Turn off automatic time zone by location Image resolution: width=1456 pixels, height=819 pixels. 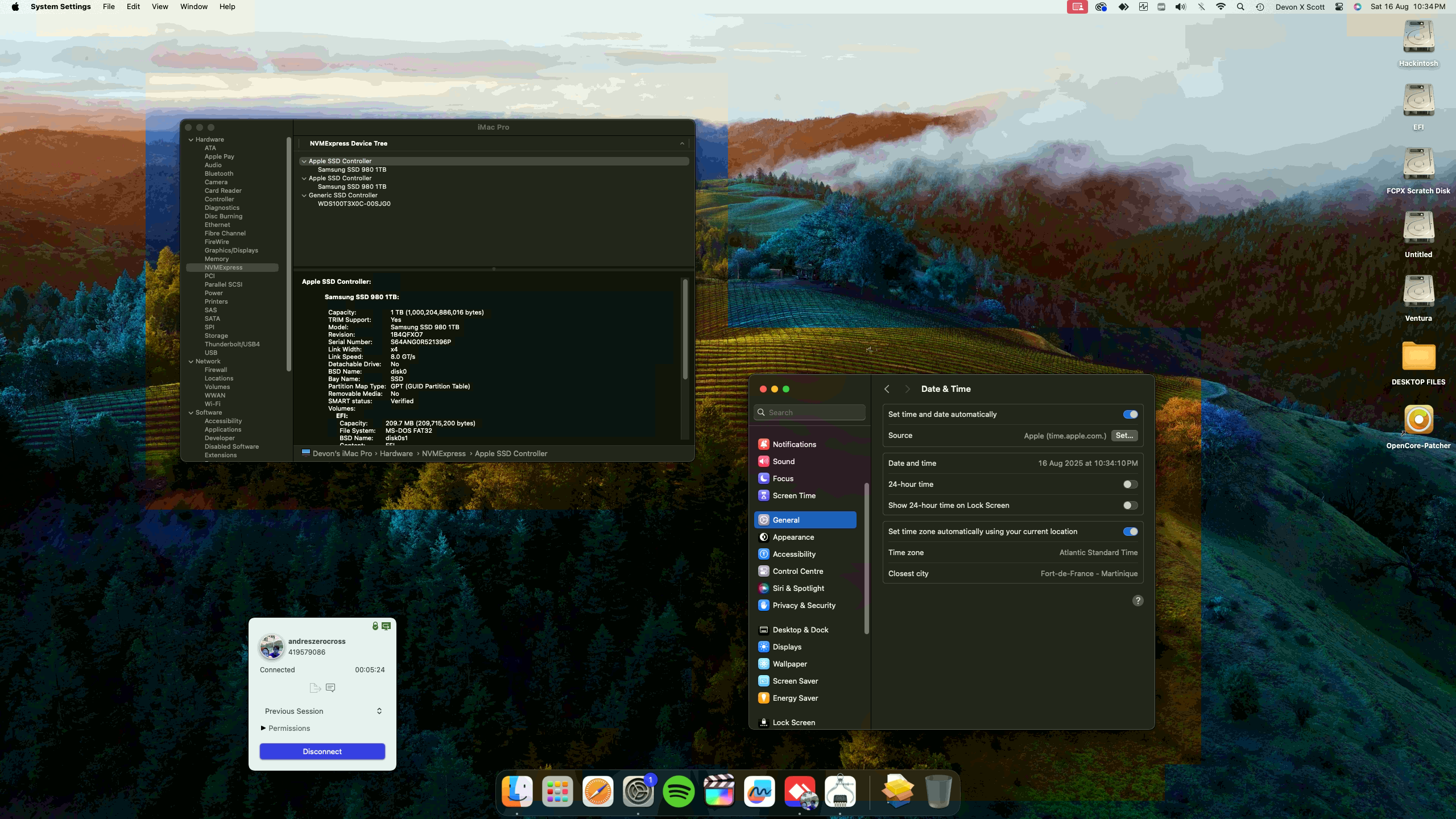click(1130, 531)
